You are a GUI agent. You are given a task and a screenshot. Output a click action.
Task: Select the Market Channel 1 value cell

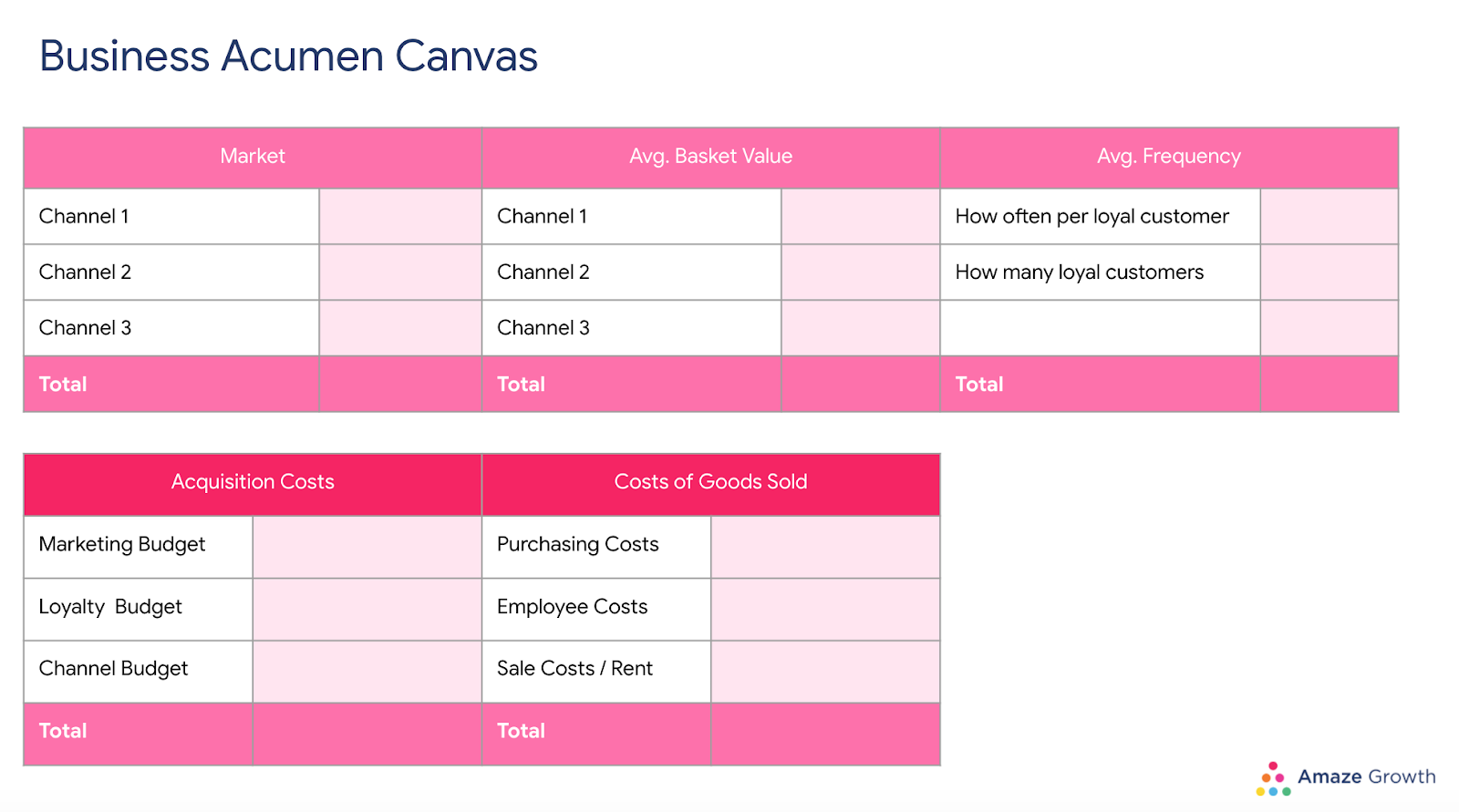coord(400,216)
